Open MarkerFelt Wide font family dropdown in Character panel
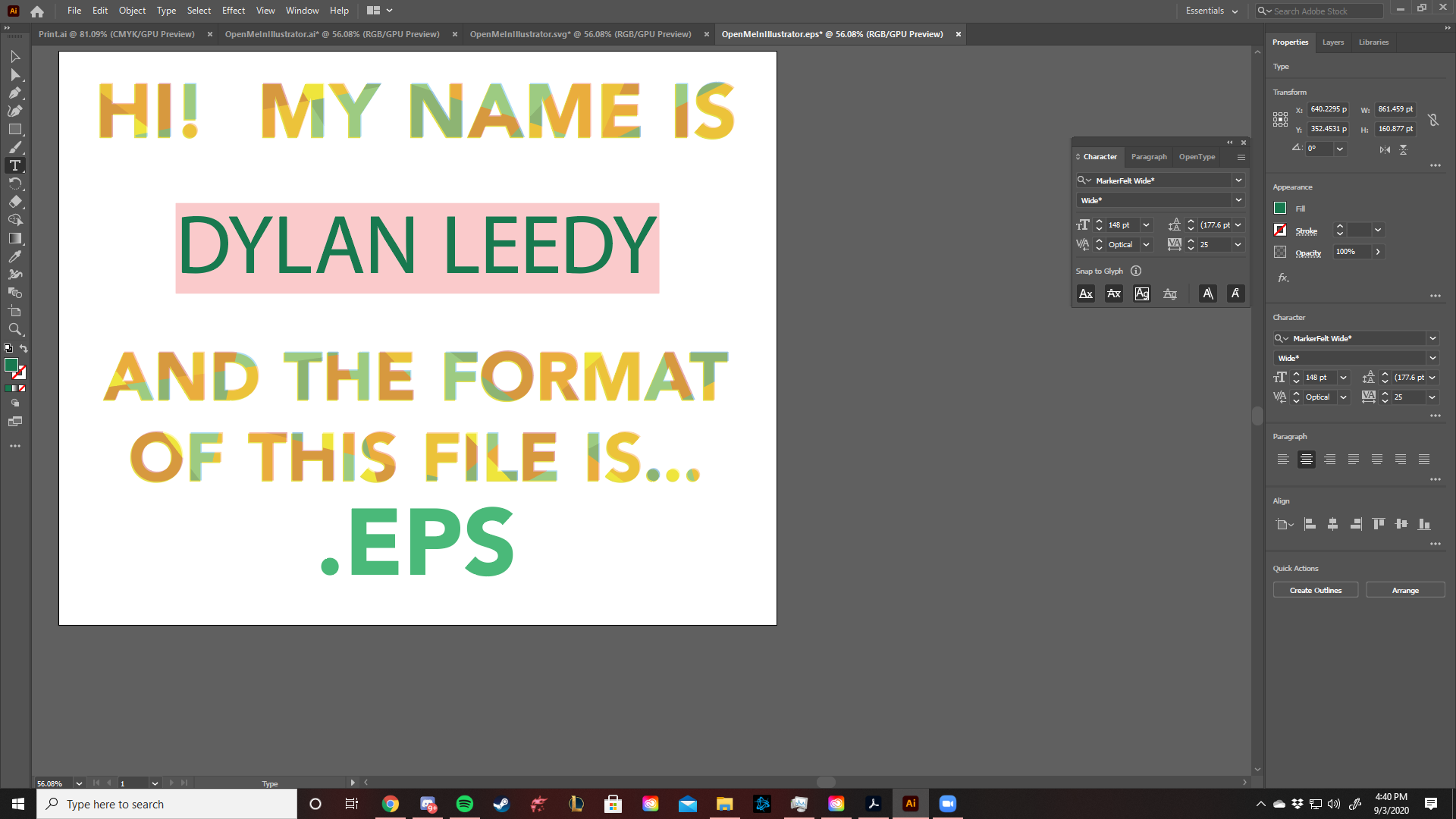 click(1238, 180)
